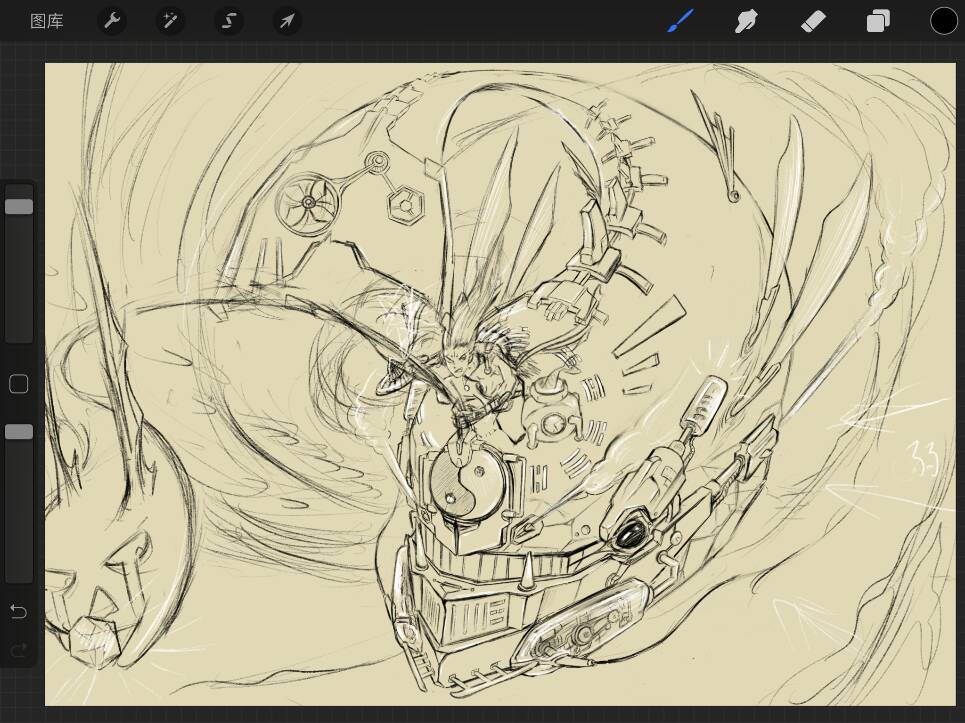Click the brush opacity slider handle
The image size is (965, 723).
point(19,432)
